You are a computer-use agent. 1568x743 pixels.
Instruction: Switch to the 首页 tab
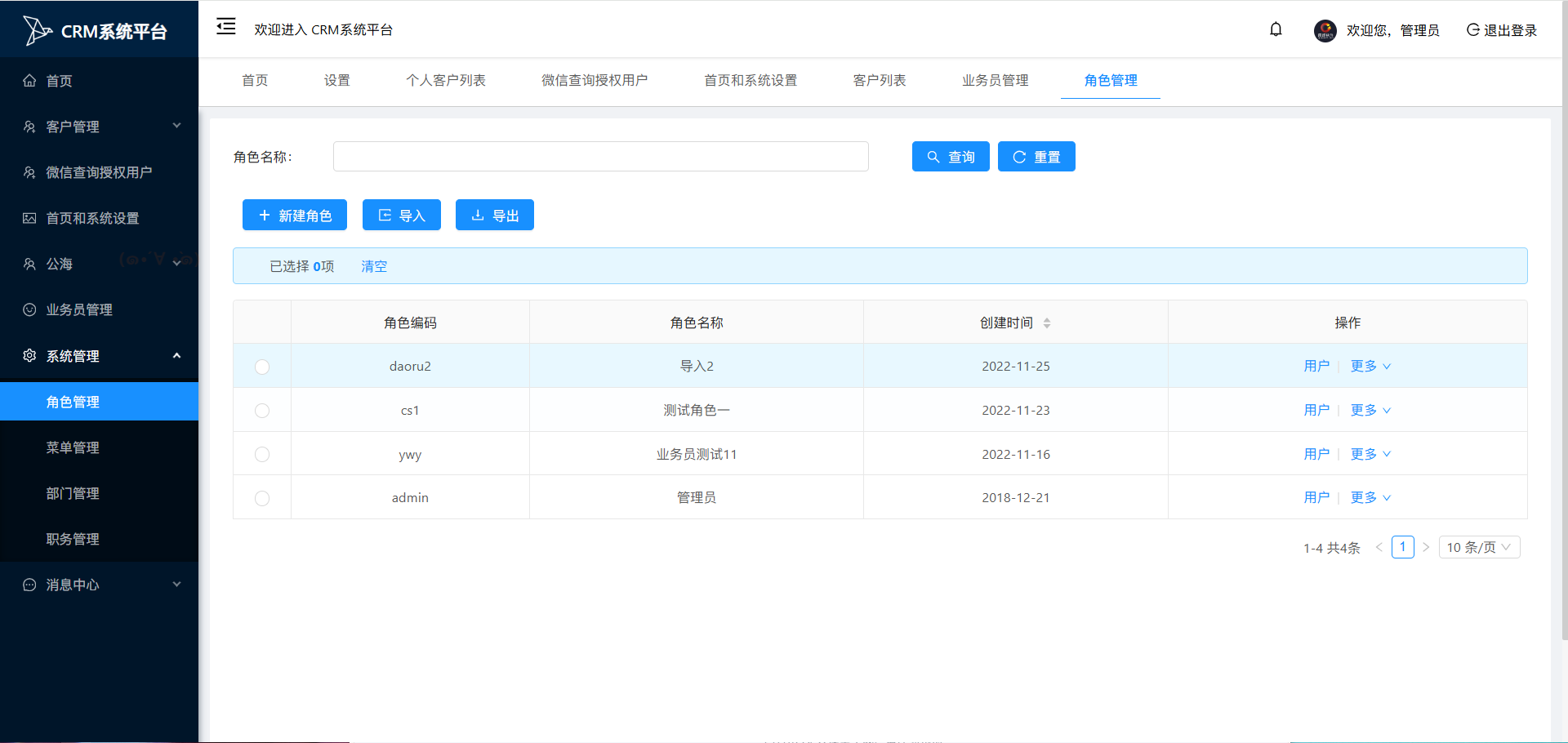tap(255, 80)
